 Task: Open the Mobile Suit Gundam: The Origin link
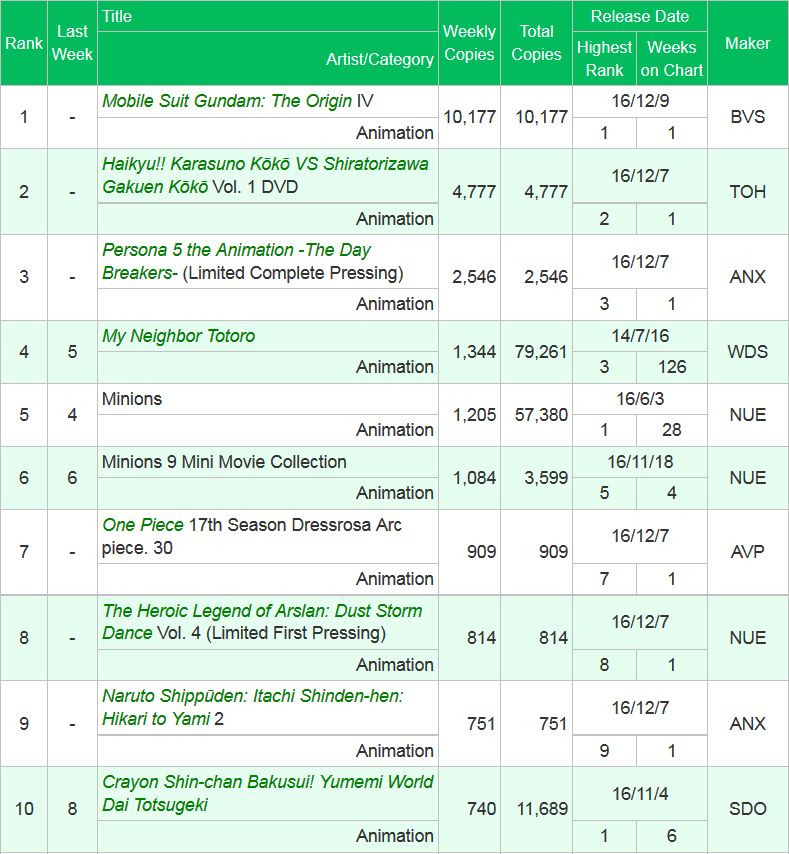click(x=227, y=101)
